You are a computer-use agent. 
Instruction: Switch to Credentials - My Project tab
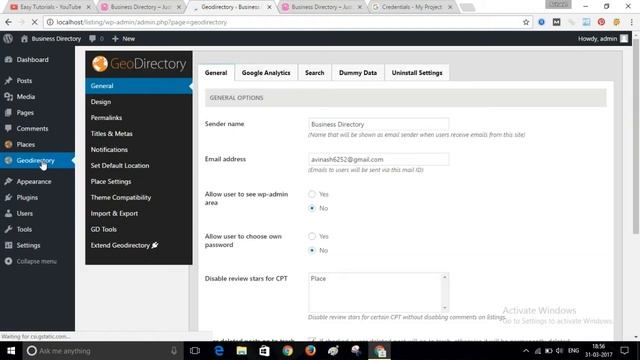(411, 7)
